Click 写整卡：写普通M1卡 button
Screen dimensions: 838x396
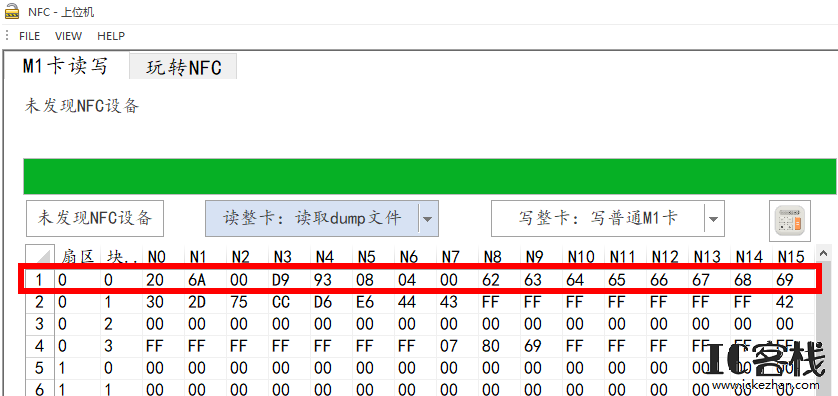point(598,218)
